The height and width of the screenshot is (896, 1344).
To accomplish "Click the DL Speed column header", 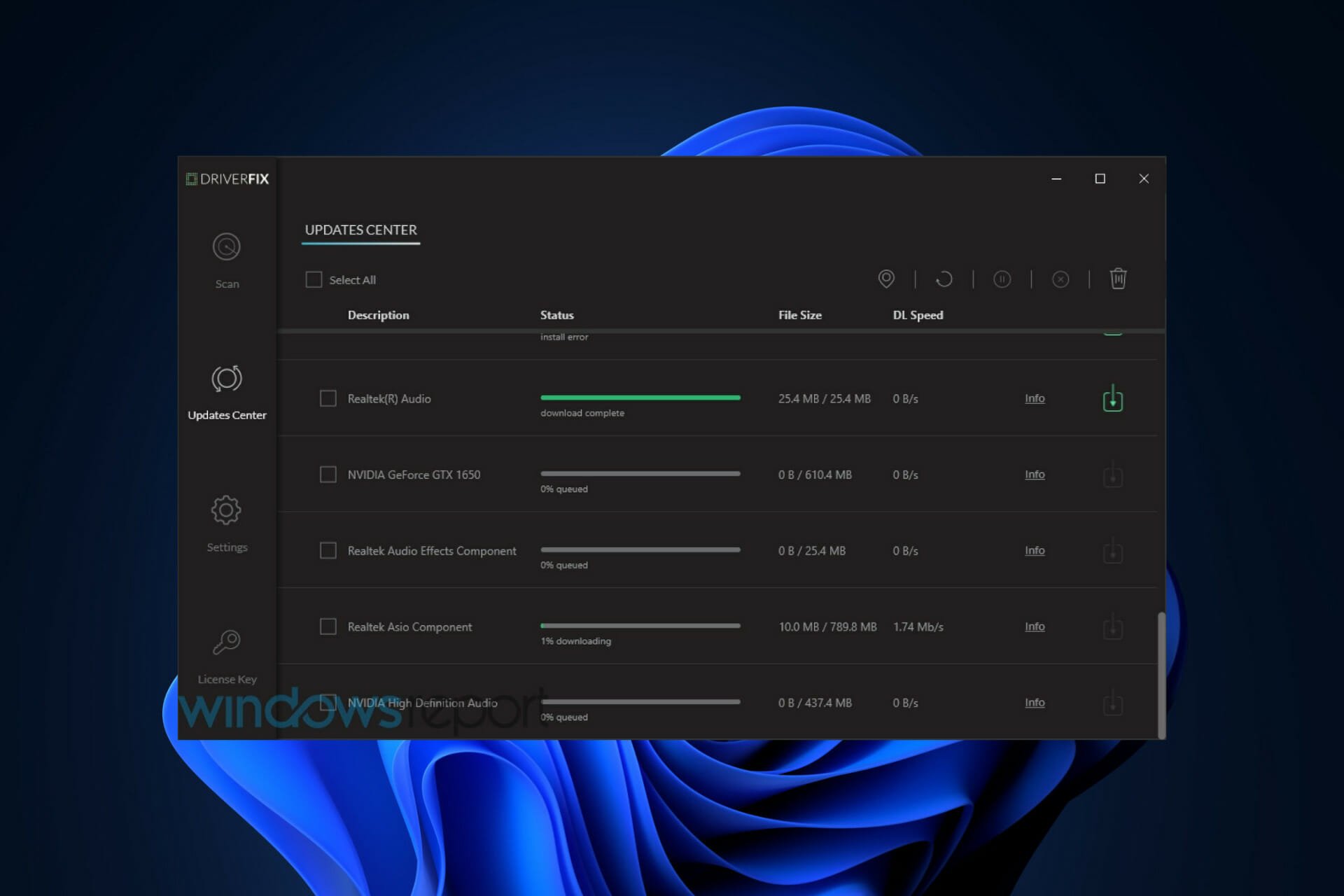I will [918, 316].
